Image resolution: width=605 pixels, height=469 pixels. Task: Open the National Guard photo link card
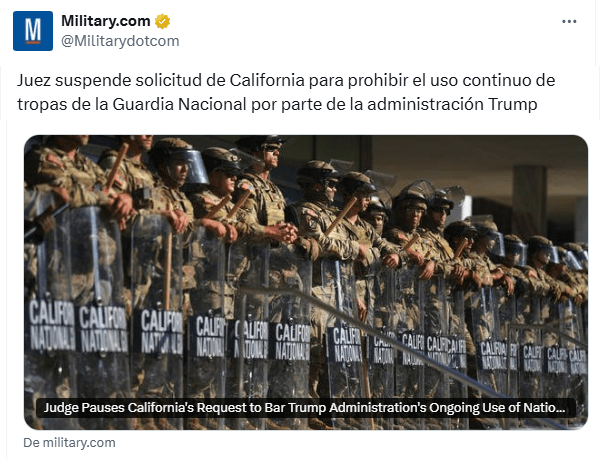pos(306,282)
